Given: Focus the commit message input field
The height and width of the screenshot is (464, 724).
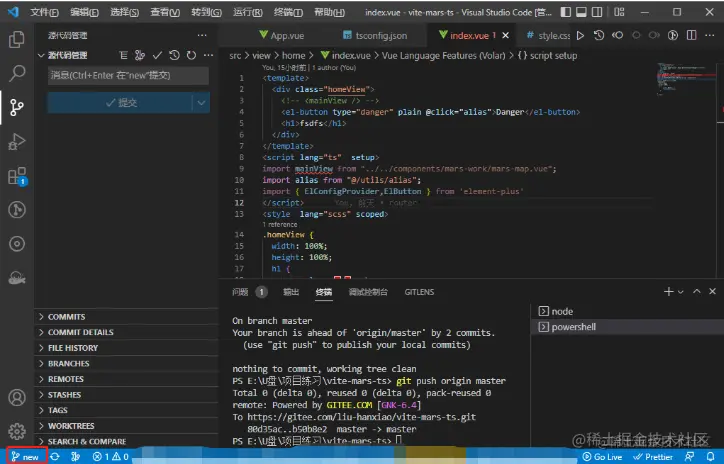Looking at the screenshot, I should (x=128, y=75).
